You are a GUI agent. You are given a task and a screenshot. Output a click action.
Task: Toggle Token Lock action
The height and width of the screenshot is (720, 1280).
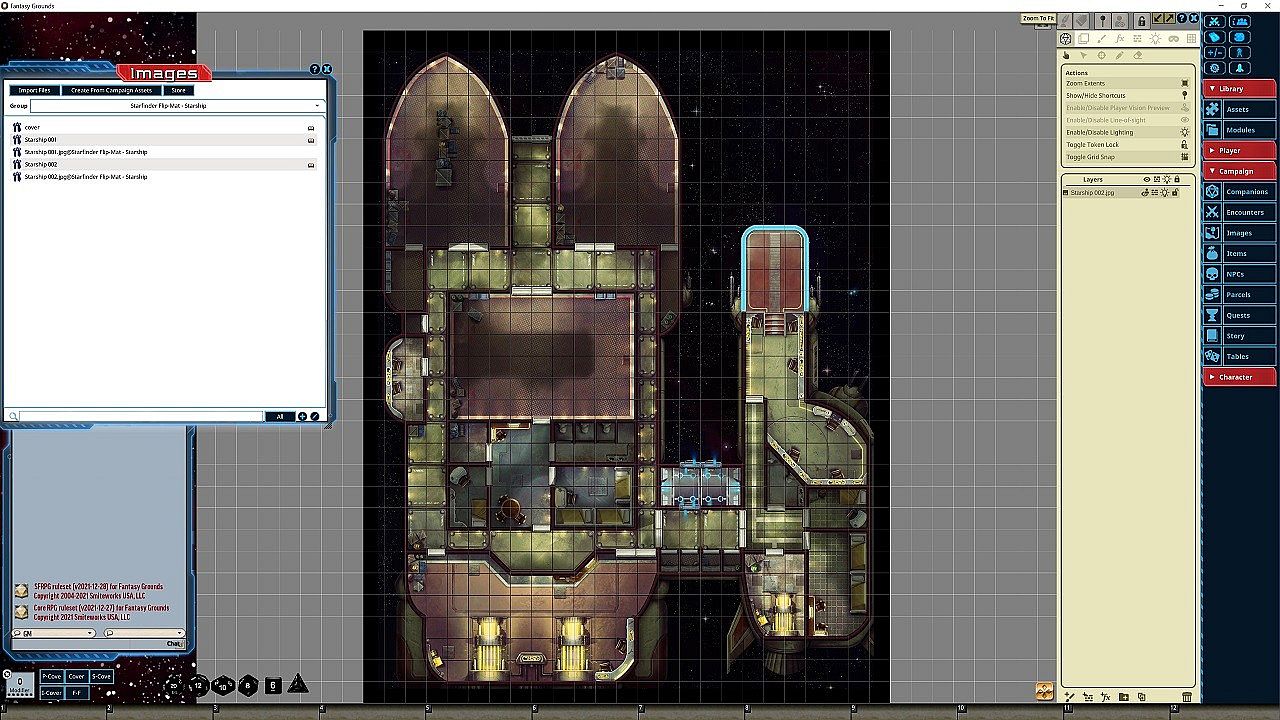pos(1129,145)
